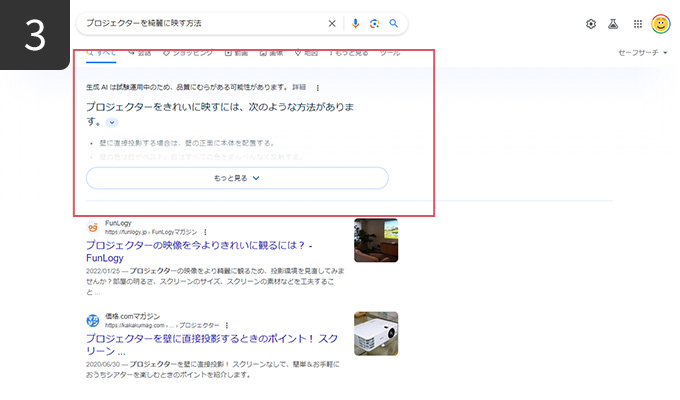Open the settings gear icon
680x400 pixels.
(591, 24)
